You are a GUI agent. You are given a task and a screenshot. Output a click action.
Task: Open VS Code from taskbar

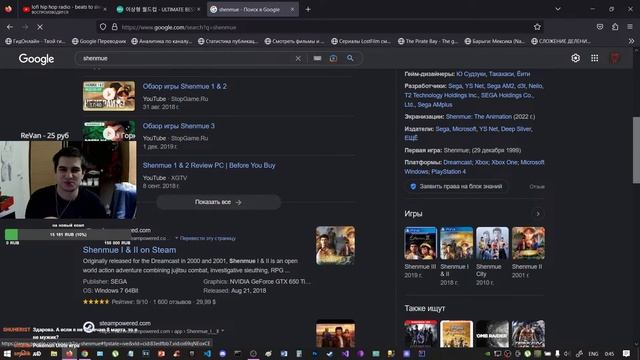tap(207, 353)
